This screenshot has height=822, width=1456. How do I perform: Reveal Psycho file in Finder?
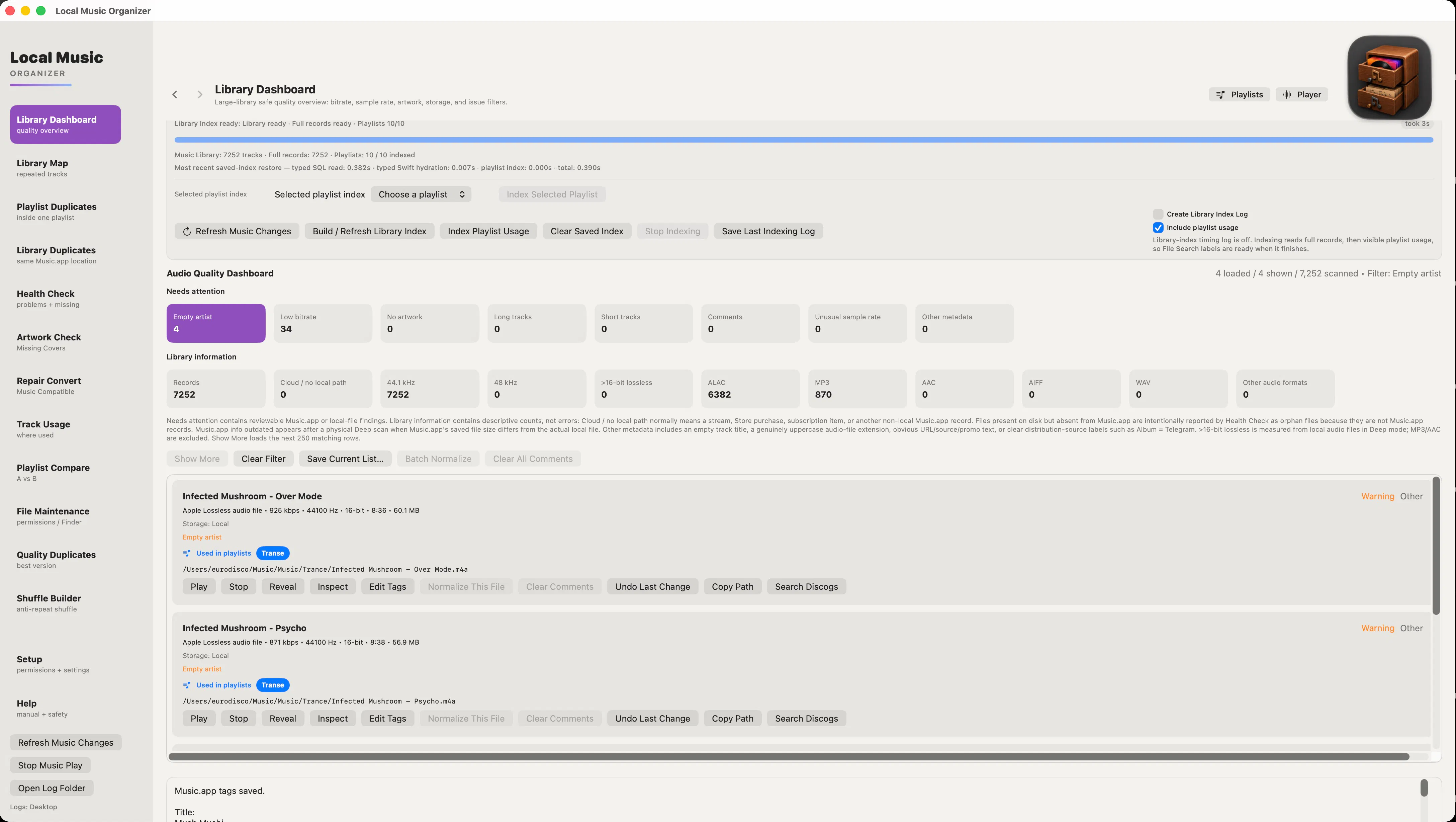click(x=283, y=719)
